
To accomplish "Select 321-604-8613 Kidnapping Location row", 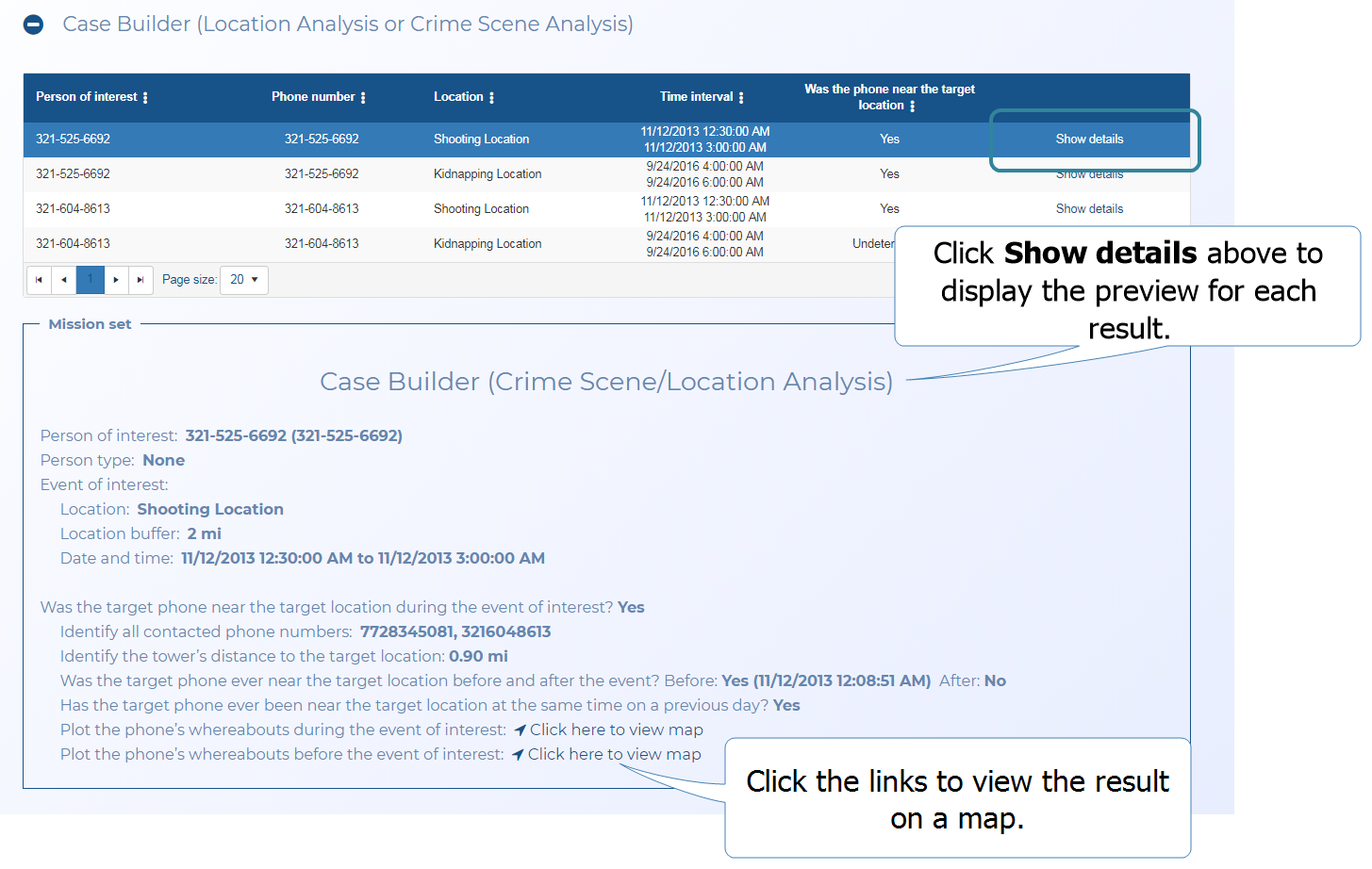I will pyautogui.click(x=488, y=244).
